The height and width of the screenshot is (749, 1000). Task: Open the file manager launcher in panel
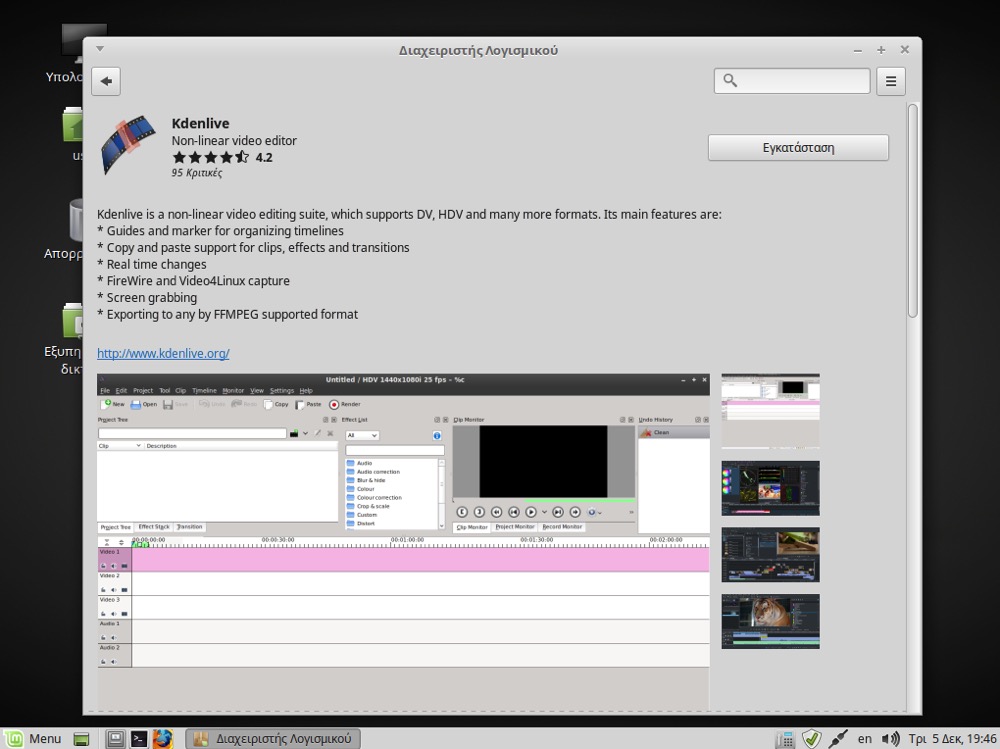tap(115, 739)
